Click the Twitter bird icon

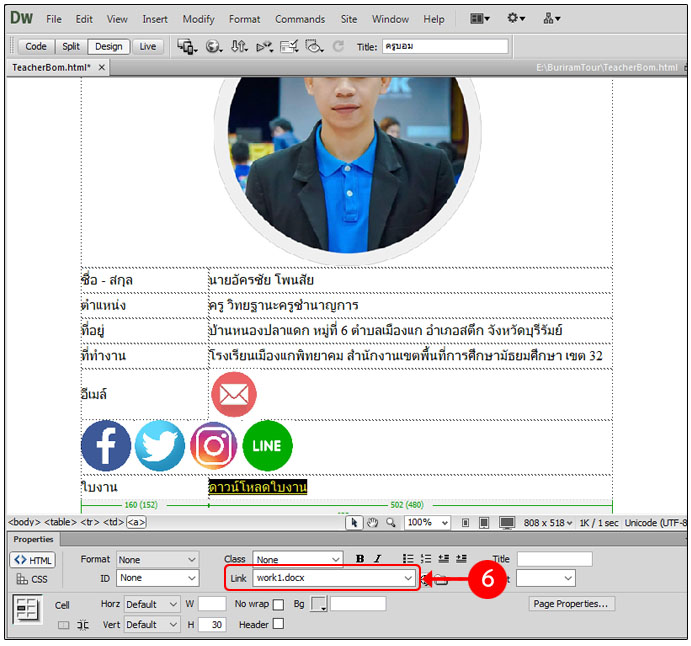tap(160, 446)
